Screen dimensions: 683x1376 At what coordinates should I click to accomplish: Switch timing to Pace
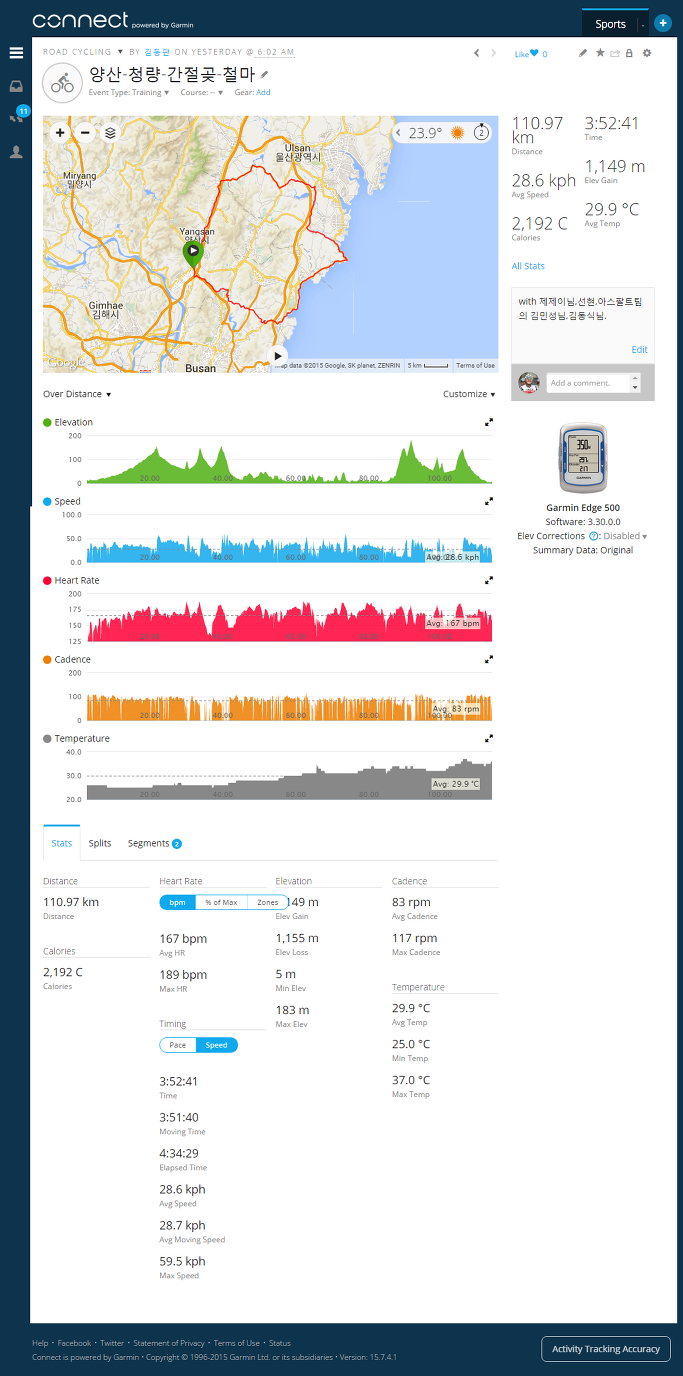coord(177,1045)
